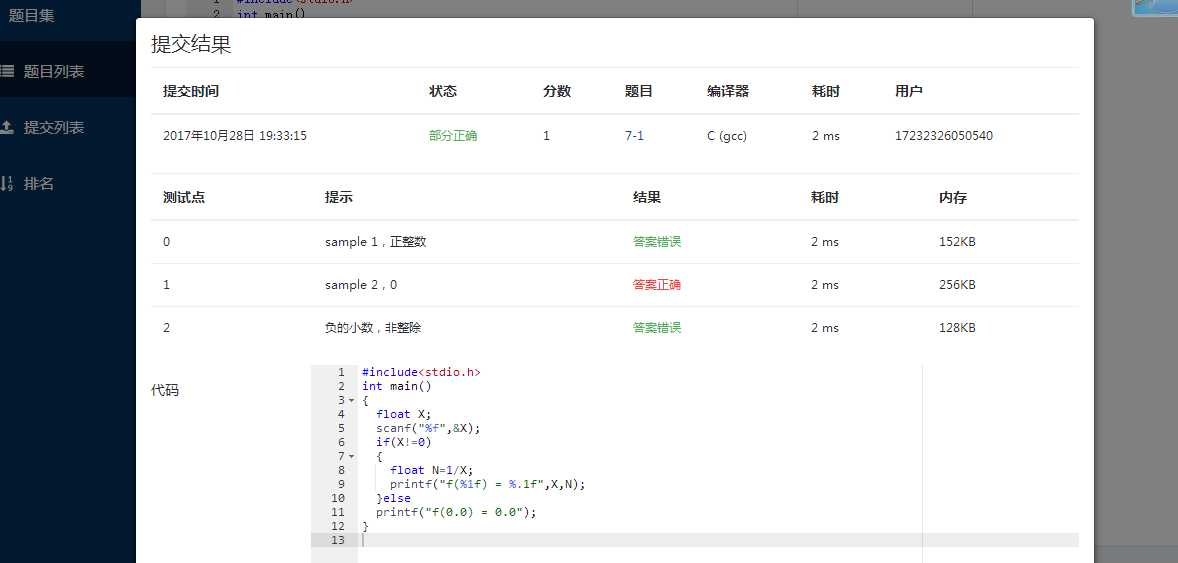The height and width of the screenshot is (563, 1178).
Task: Click the 提交结果 dialog title
Action: [191, 44]
